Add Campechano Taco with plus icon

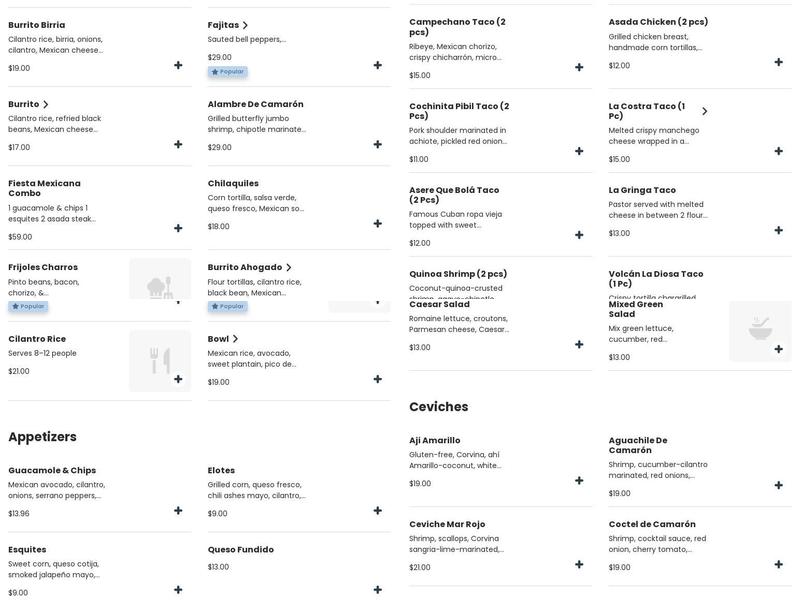click(x=579, y=67)
